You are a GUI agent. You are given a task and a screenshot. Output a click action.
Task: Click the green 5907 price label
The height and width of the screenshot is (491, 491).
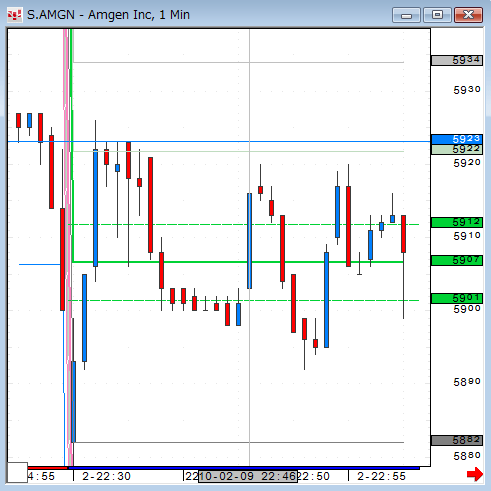tap(457, 260)
